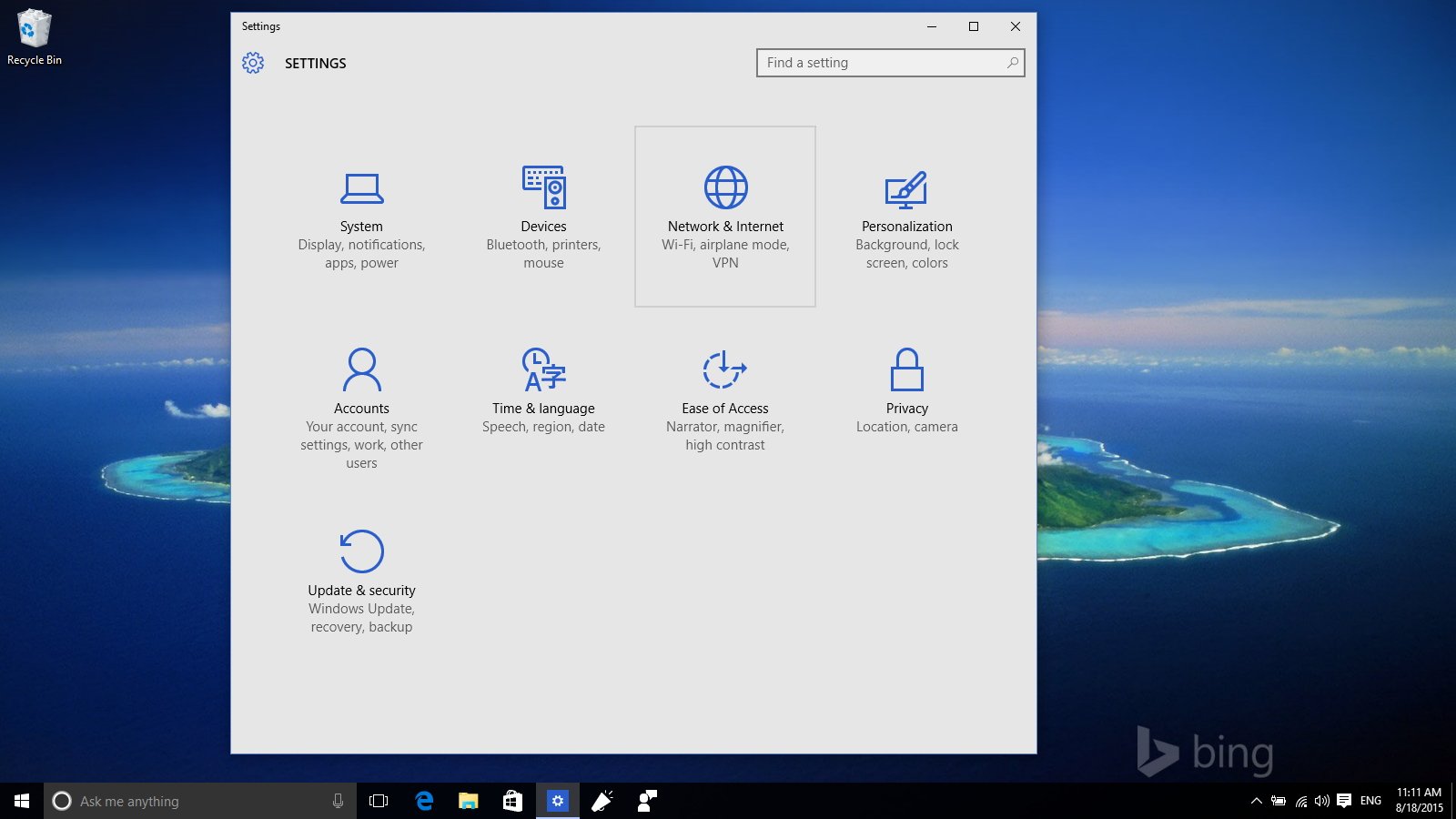Click the Cortana microphone icon

click(338, 801)
